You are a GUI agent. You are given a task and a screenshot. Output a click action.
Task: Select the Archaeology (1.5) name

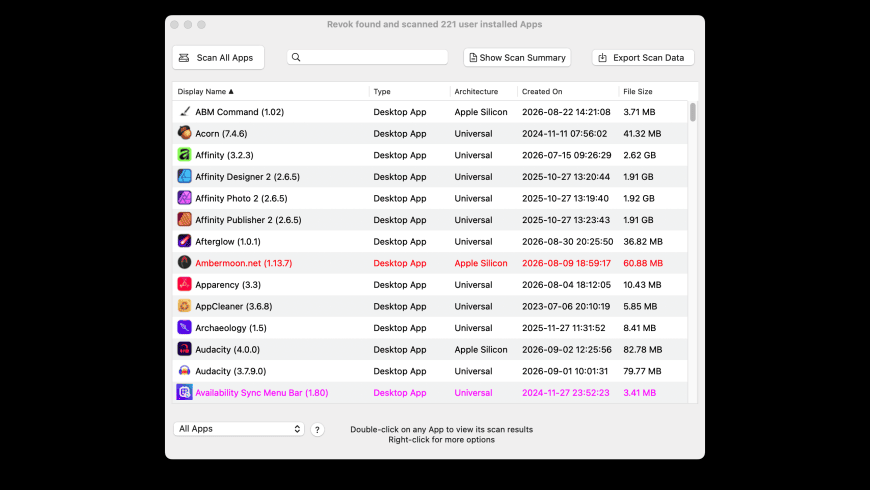(231, 328)
